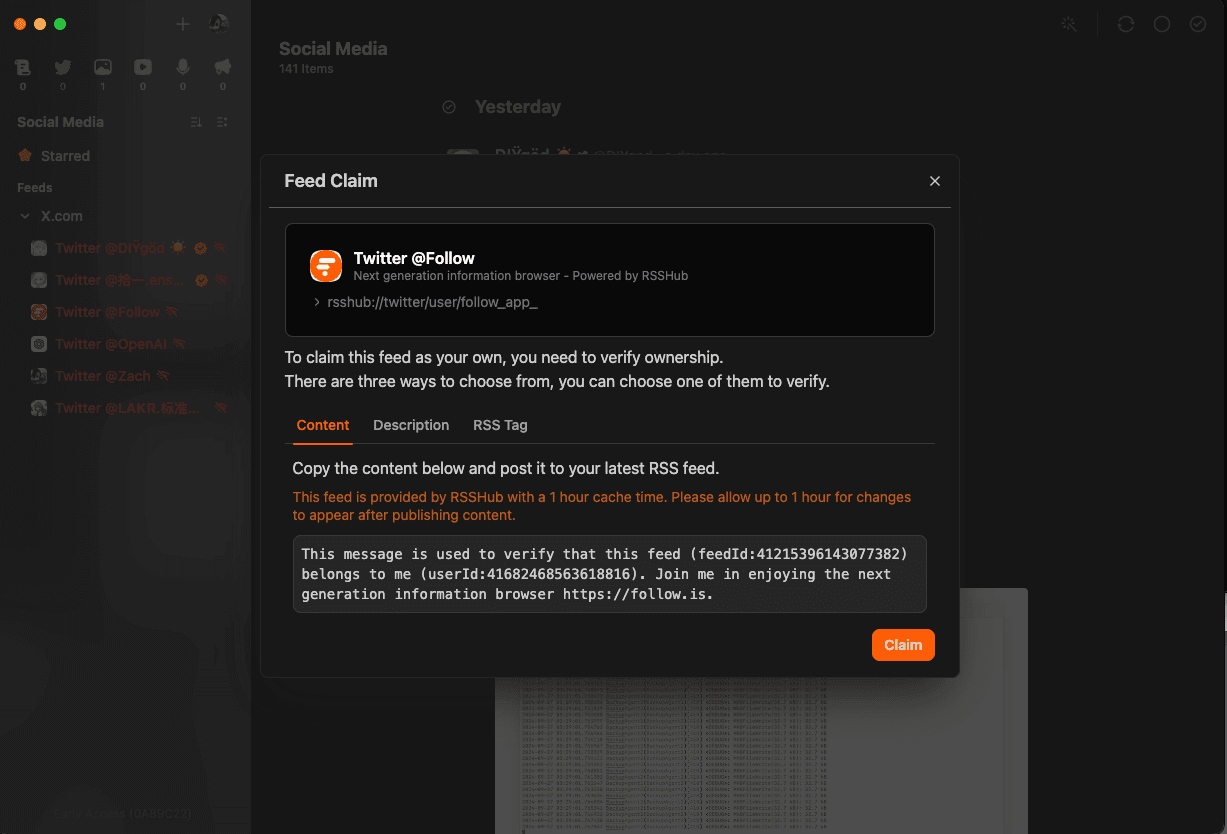
Task: Click the Claim button
Action: [903, 645]
